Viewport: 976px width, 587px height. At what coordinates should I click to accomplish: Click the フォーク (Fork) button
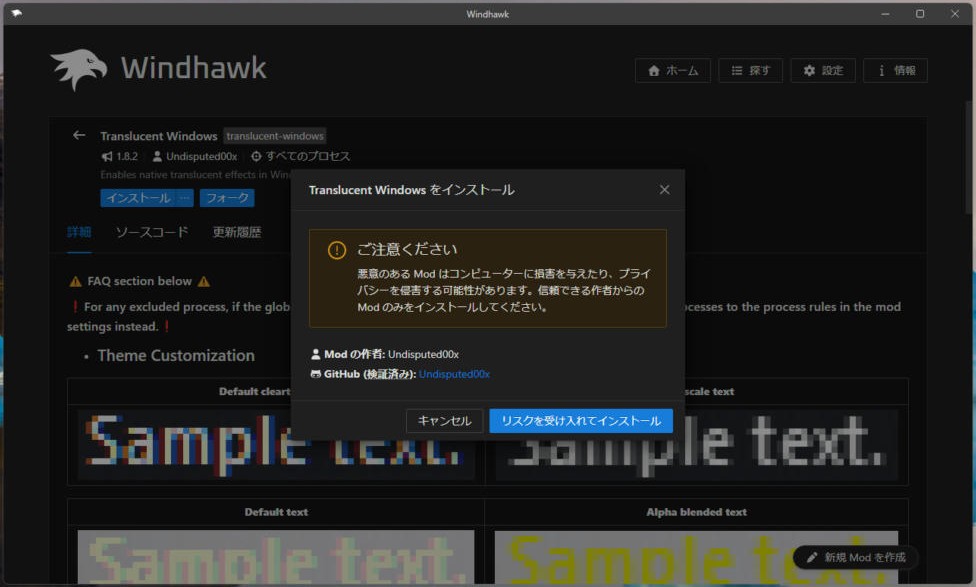[227, 198]
